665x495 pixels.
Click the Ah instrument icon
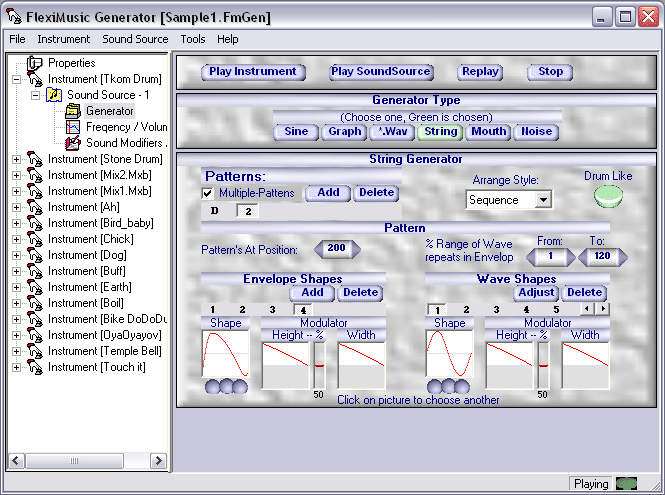(35, 207)
